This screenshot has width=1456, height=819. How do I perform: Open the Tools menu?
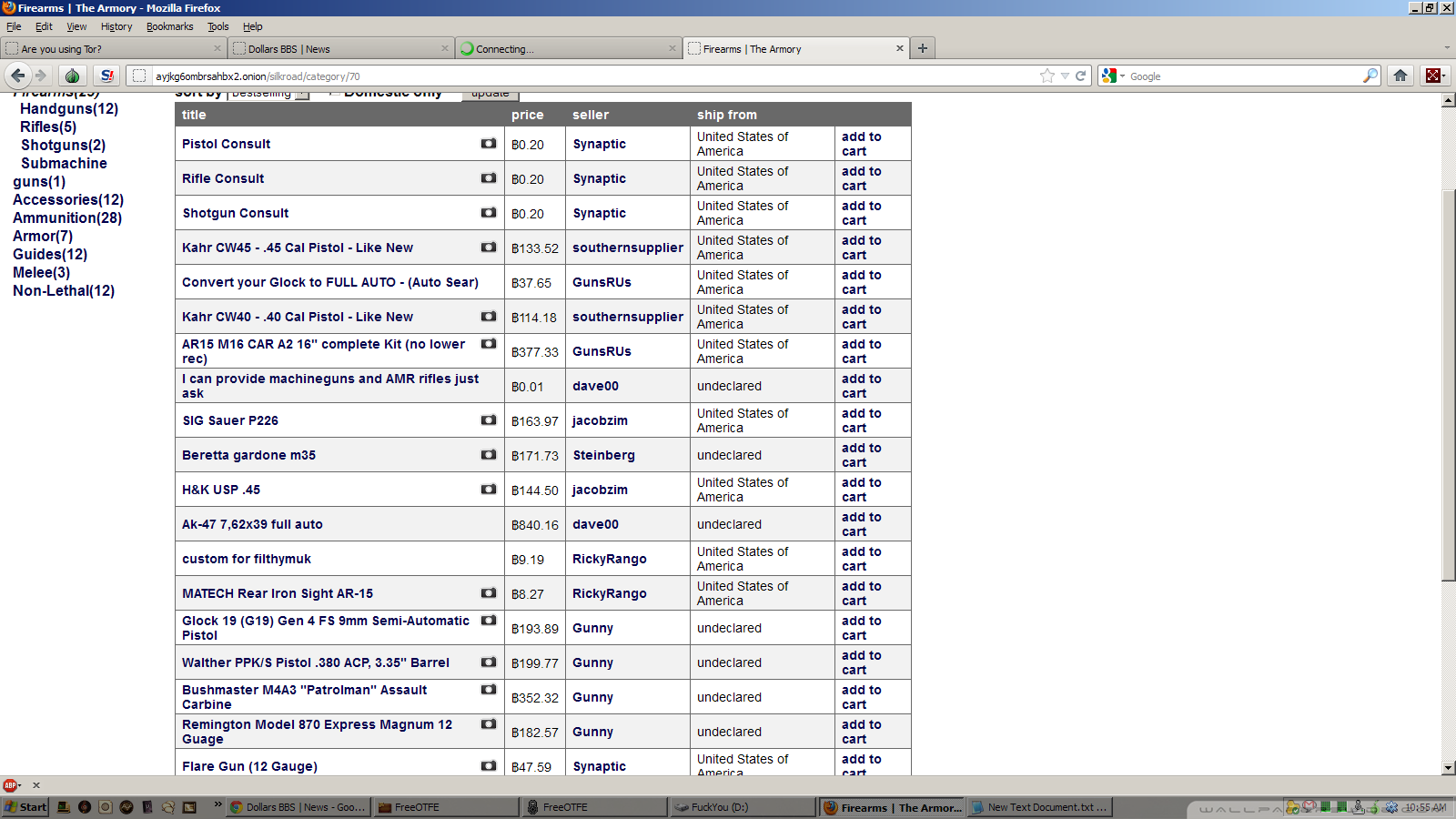217,26
